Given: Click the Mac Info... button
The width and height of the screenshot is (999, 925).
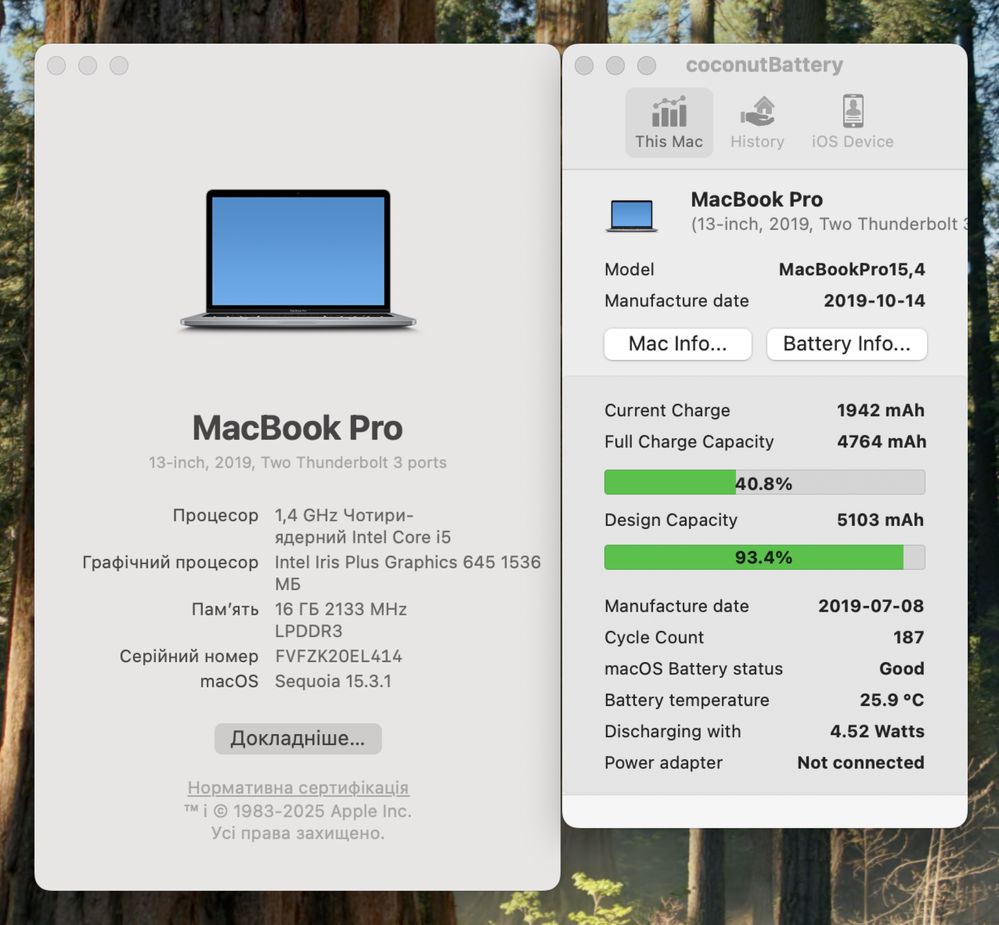Looking at the screenshot, I should [x=678, y=344].
